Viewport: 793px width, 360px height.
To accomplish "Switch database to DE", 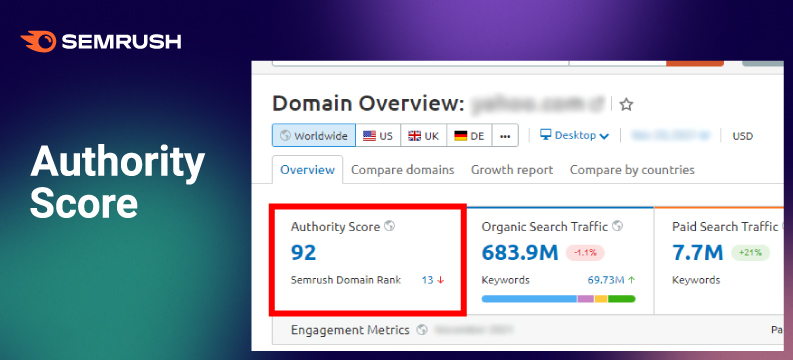I will [x=469, y=136].
